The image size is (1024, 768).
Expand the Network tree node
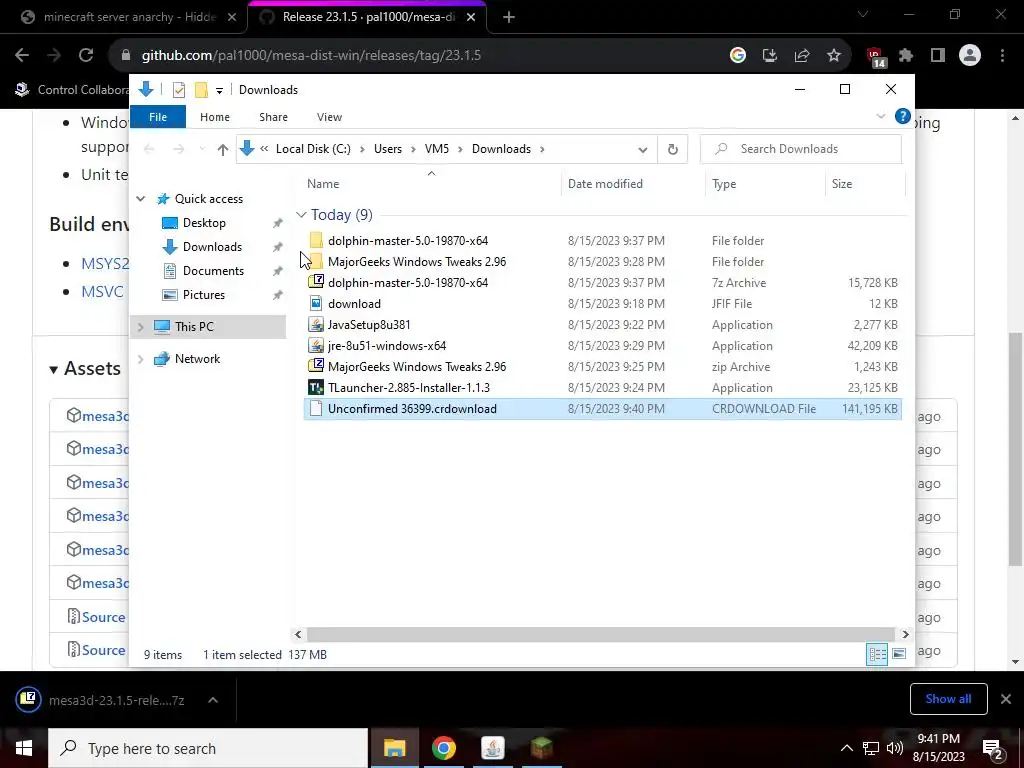tap(140, 359)
